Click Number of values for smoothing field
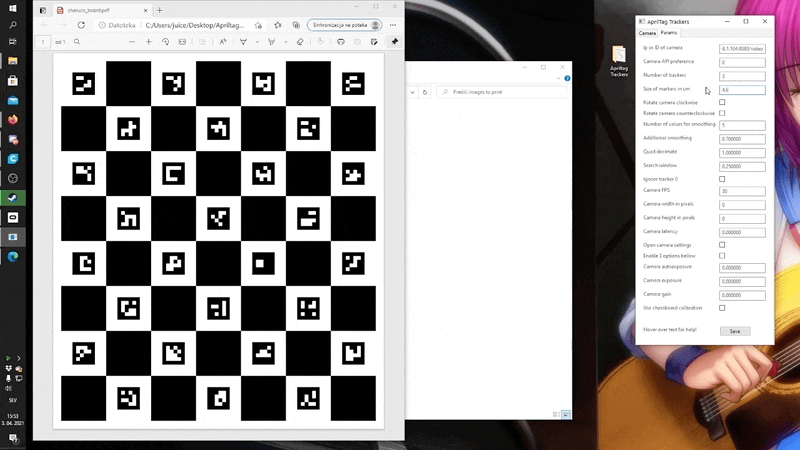Image resolution: width=800 pixels, height=450 pixels. 742,125
